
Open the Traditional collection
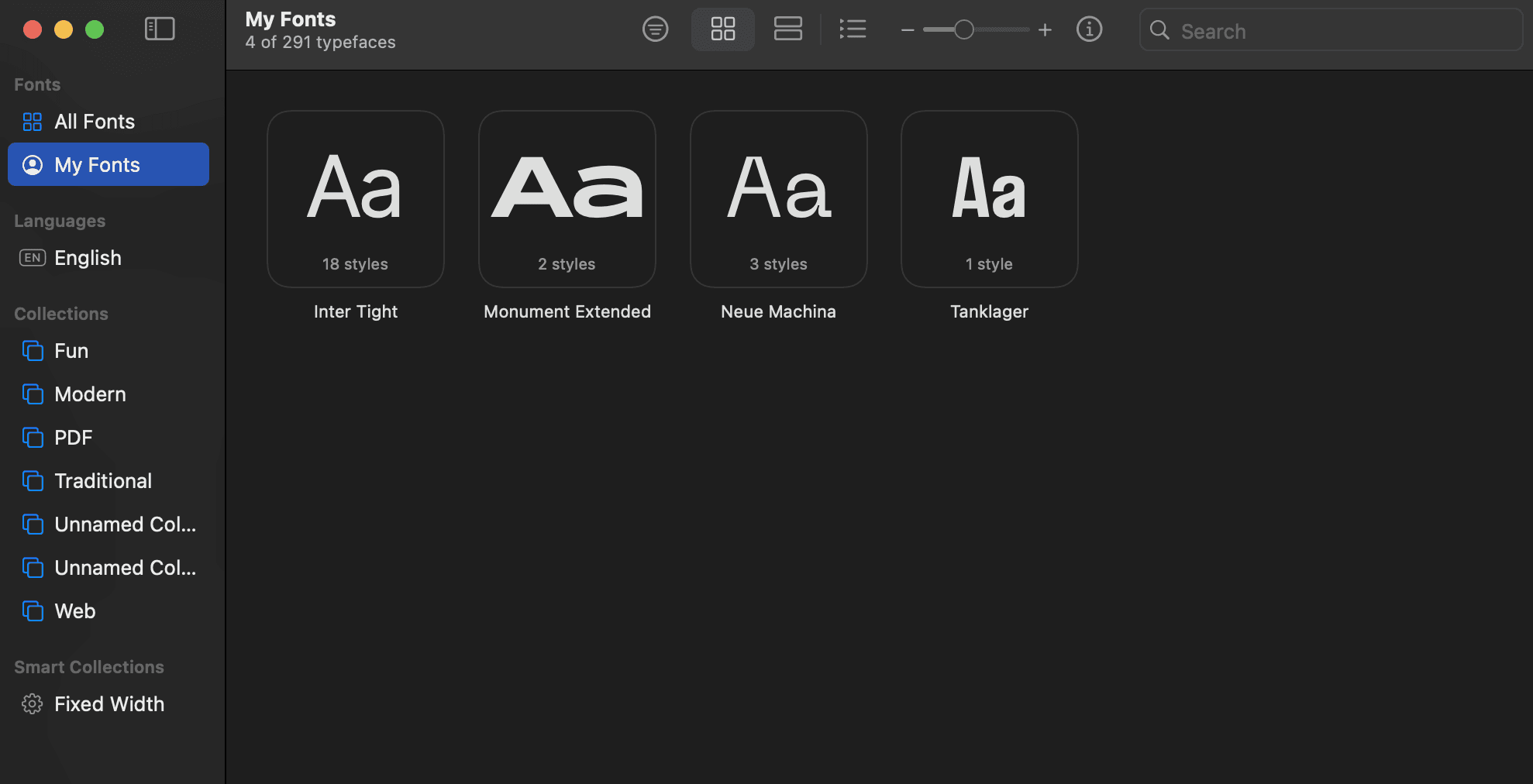click(x=109, y=481)
